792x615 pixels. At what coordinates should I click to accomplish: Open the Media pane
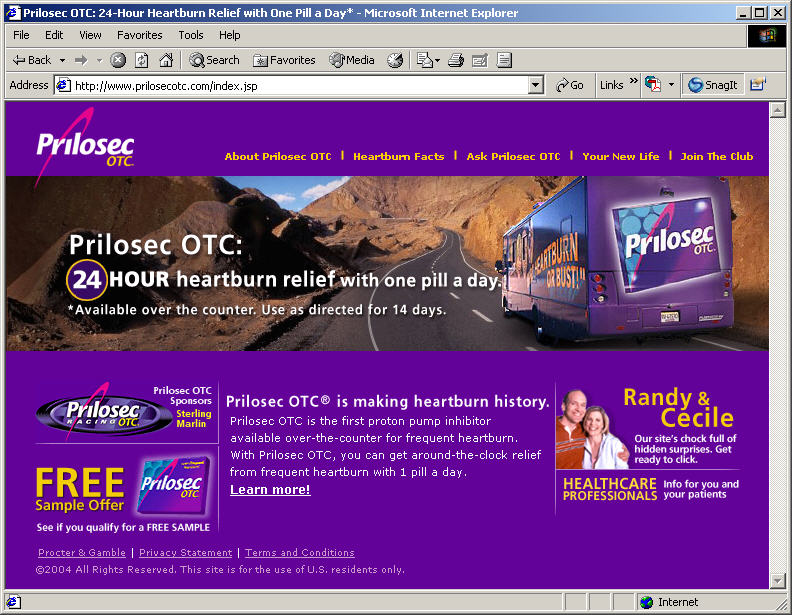tap(352, 61)
